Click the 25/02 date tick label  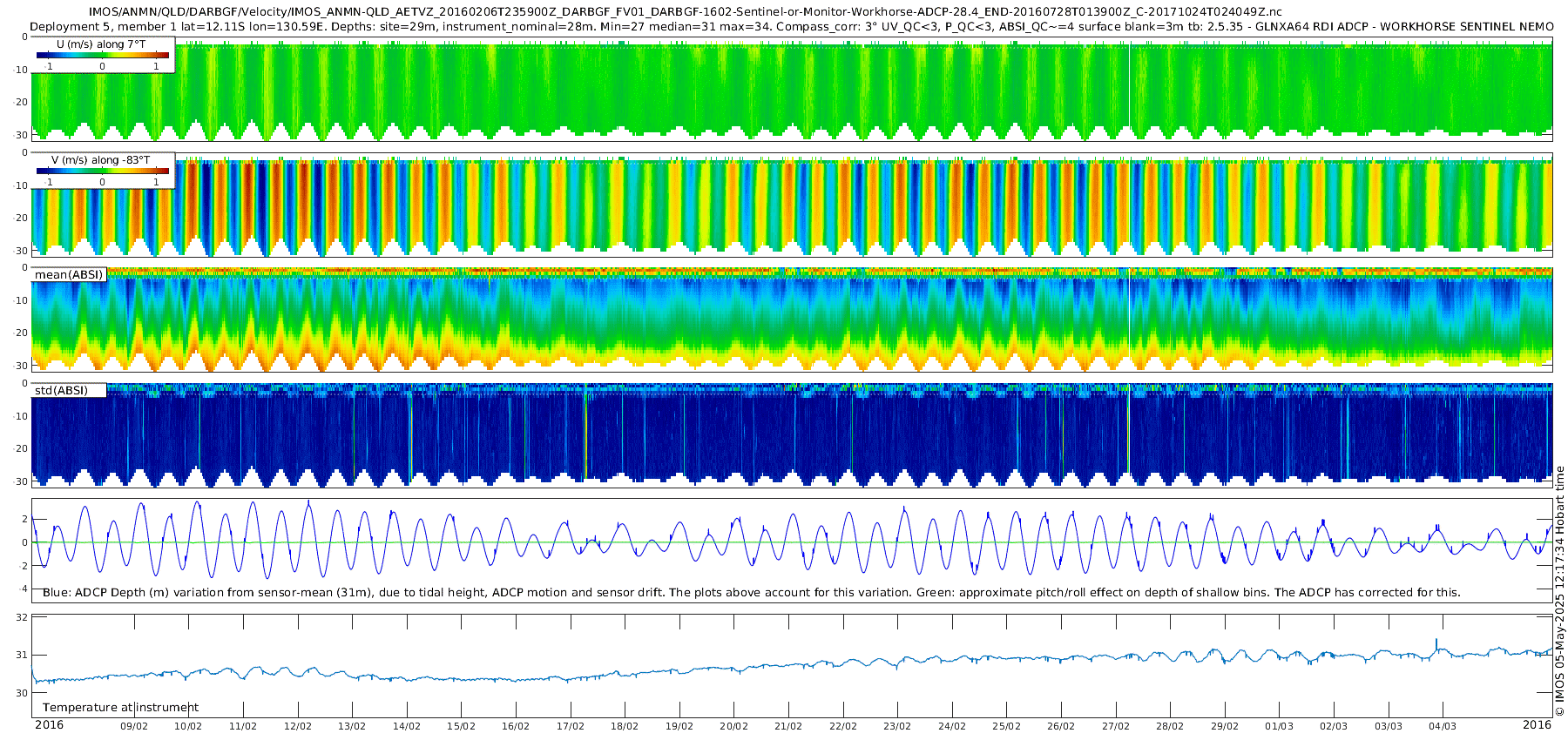click(x=1006, y=726)
